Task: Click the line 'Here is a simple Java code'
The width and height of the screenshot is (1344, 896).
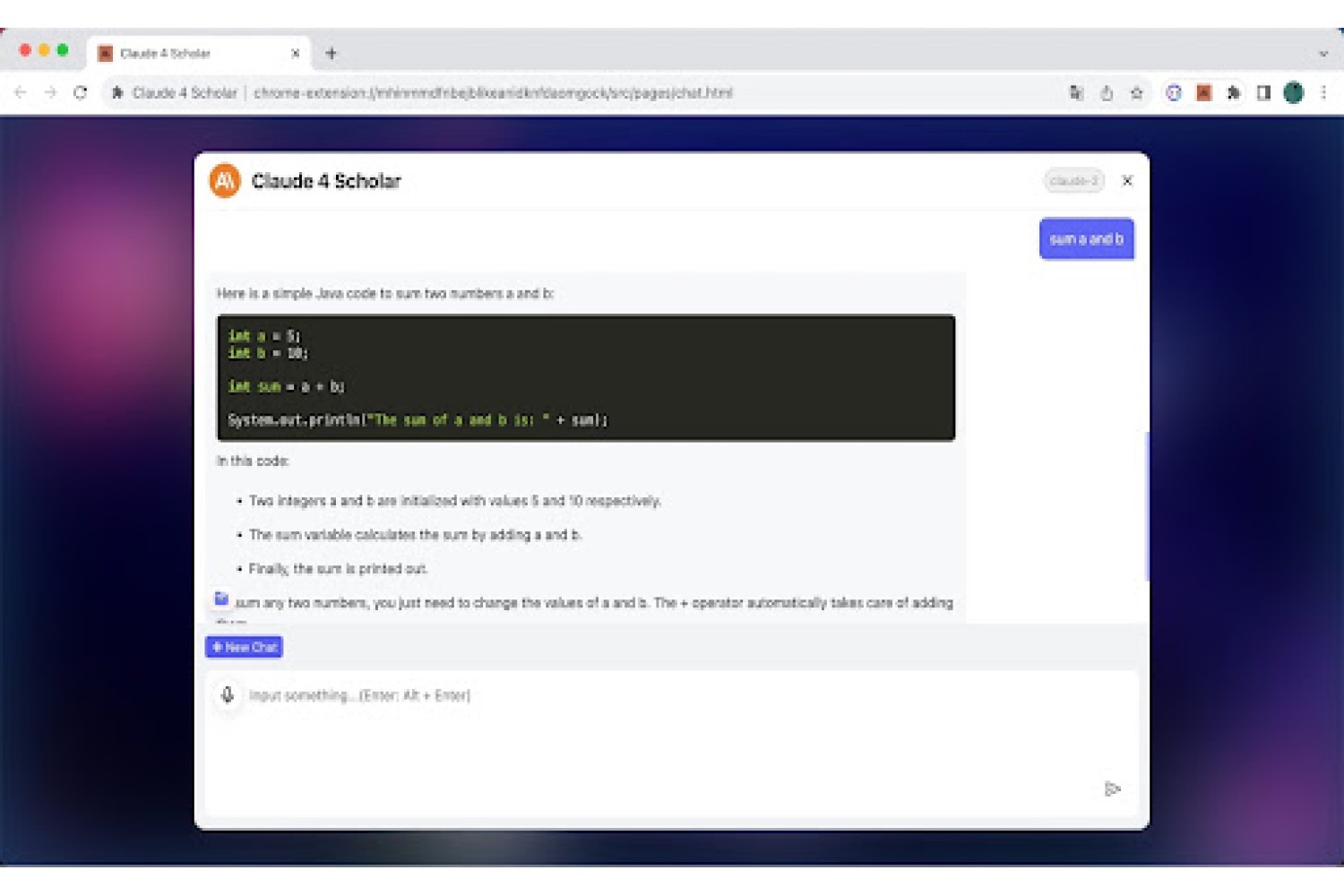Action: pyautogui.click(x=385, y=293)
